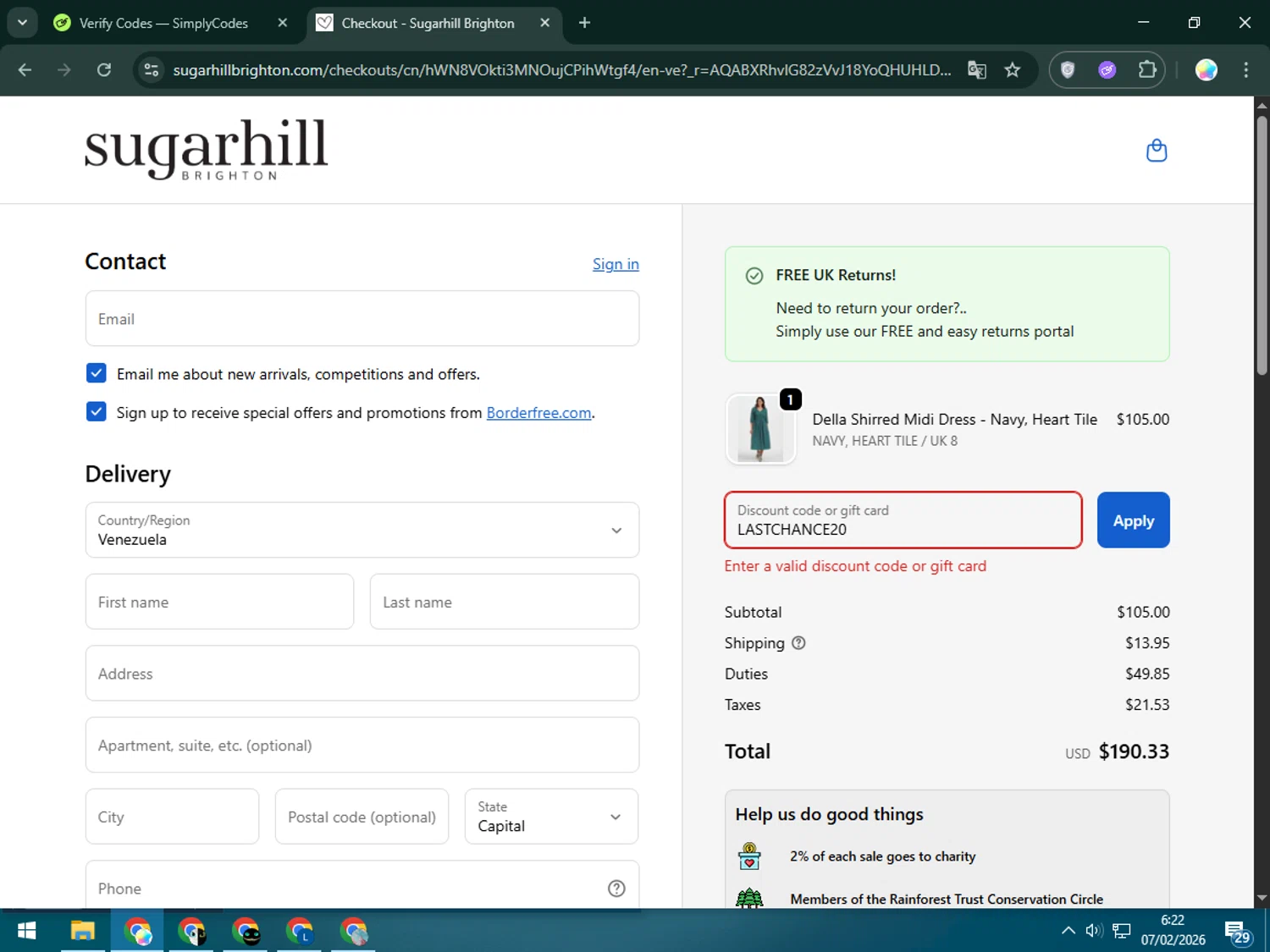
Task: Click the Last name field
Action: (x=505, y=602)
